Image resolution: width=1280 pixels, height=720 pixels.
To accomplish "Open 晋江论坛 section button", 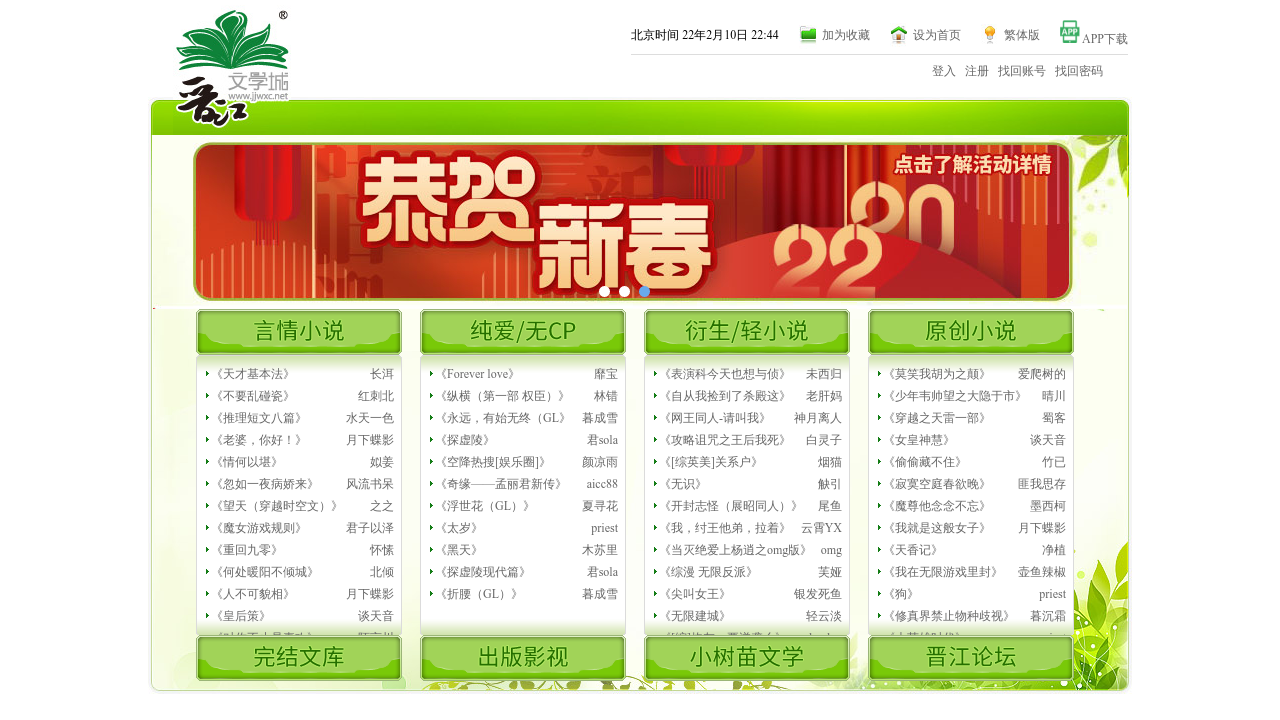I will 971,658.
